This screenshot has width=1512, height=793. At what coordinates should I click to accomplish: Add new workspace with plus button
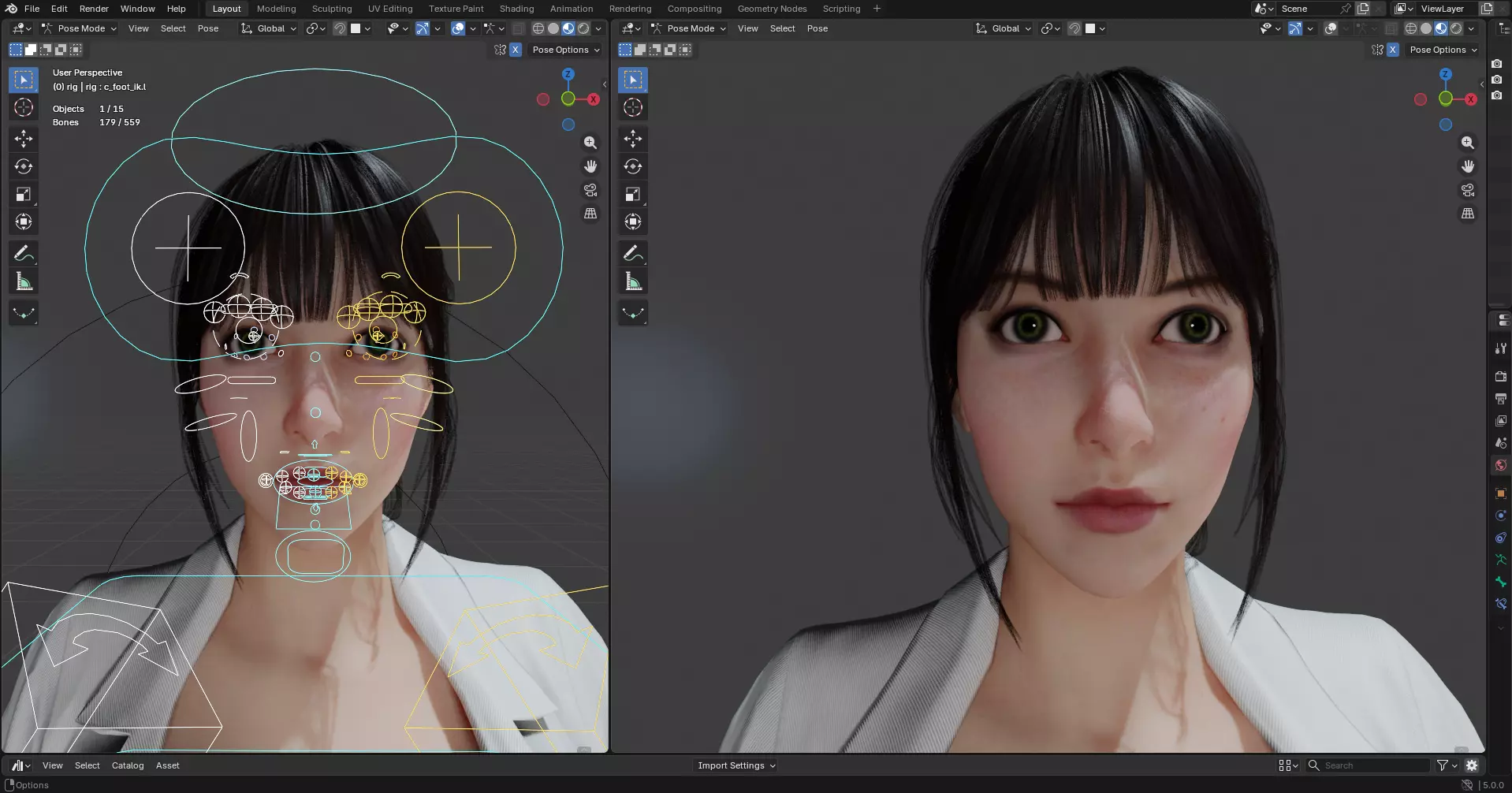(x=877, y=9)
